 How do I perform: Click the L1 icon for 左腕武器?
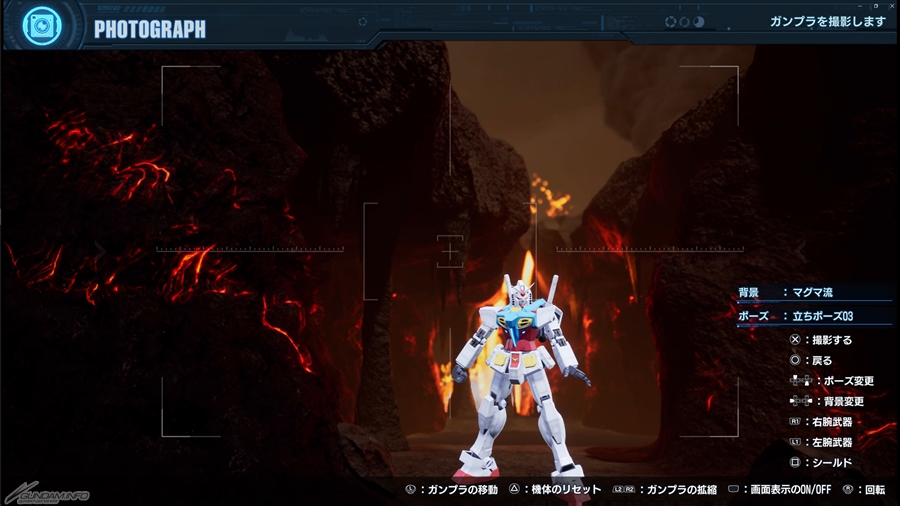point(795,442)
